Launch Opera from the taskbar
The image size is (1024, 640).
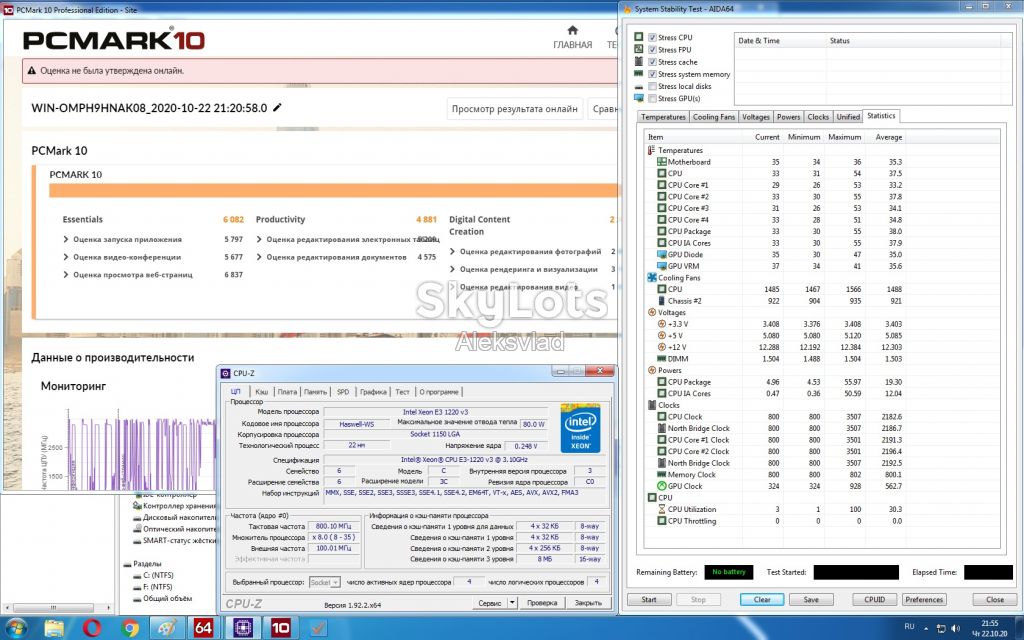click(x=92, y=628)
